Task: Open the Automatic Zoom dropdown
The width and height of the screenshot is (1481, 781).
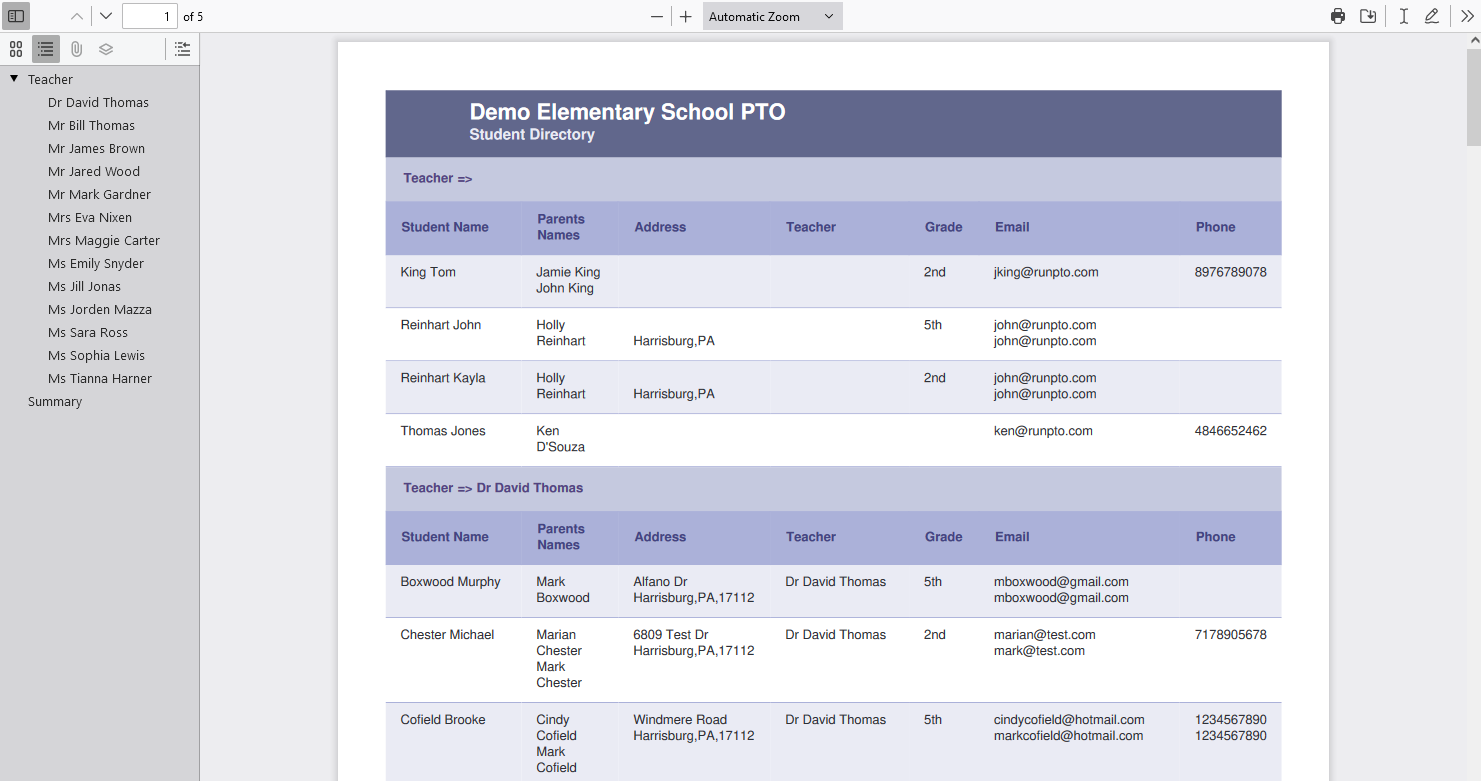Action: click(772, 16)
